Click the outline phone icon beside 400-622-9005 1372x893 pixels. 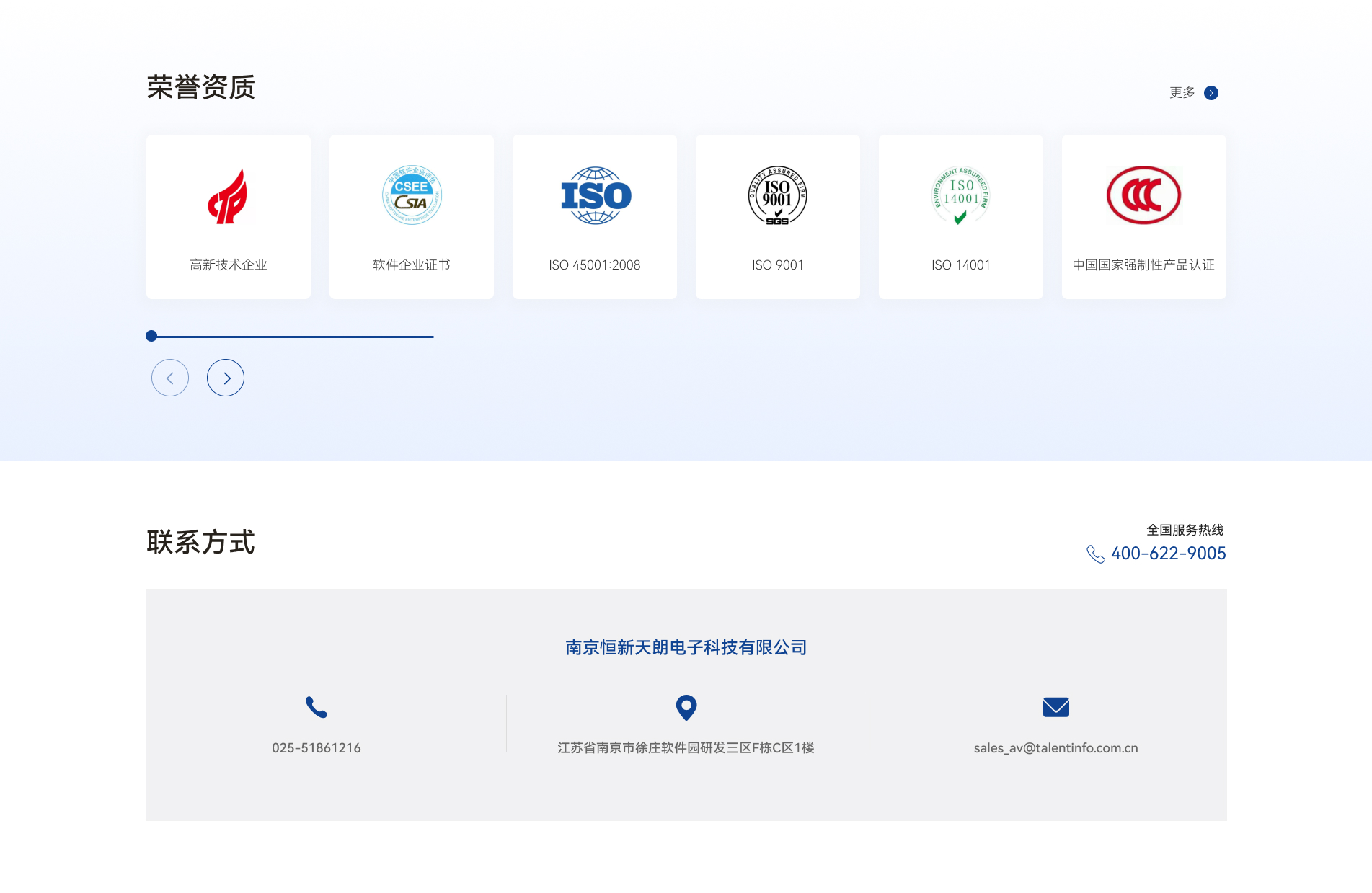pyautogui.click(x=1096, y=554)
